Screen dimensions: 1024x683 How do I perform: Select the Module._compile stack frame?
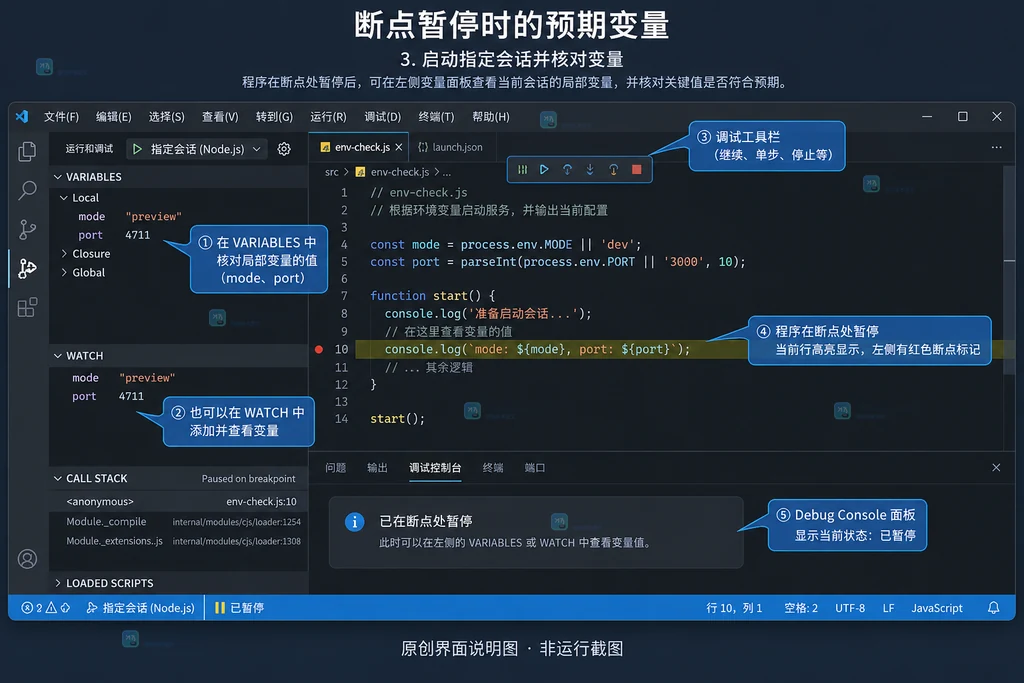click(x=178, y=522)
